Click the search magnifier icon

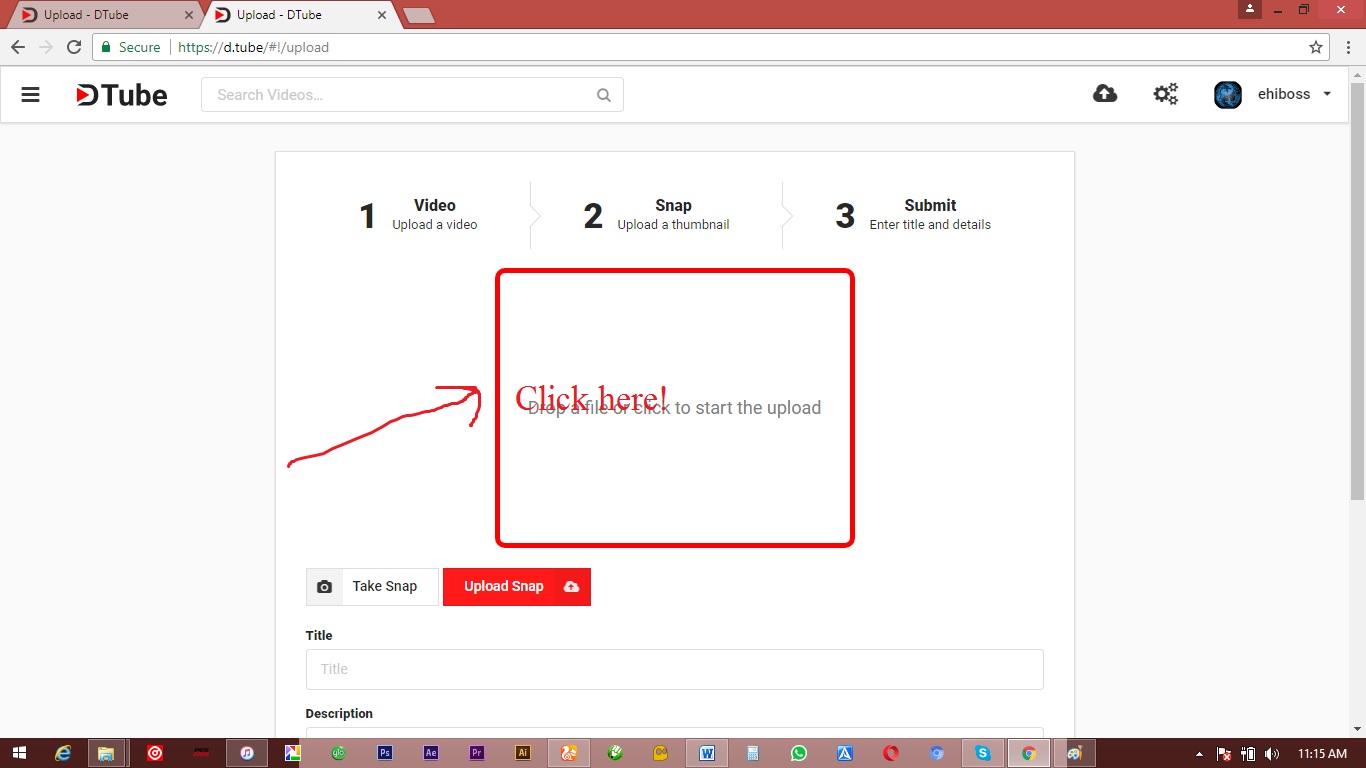(x=603, y=94)
